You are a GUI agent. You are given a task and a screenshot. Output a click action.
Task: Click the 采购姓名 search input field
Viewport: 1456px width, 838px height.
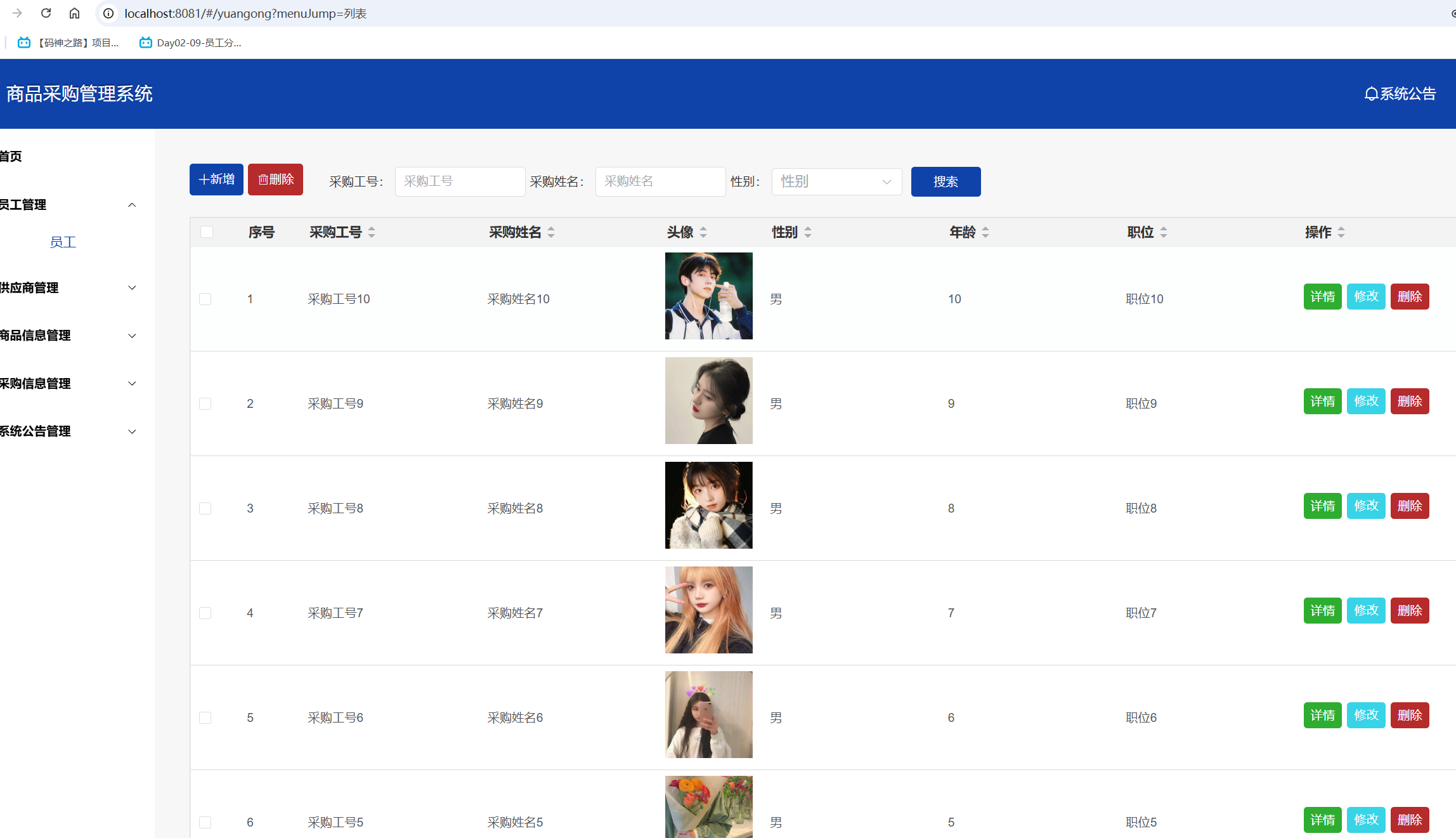click(x=660, y=182)
